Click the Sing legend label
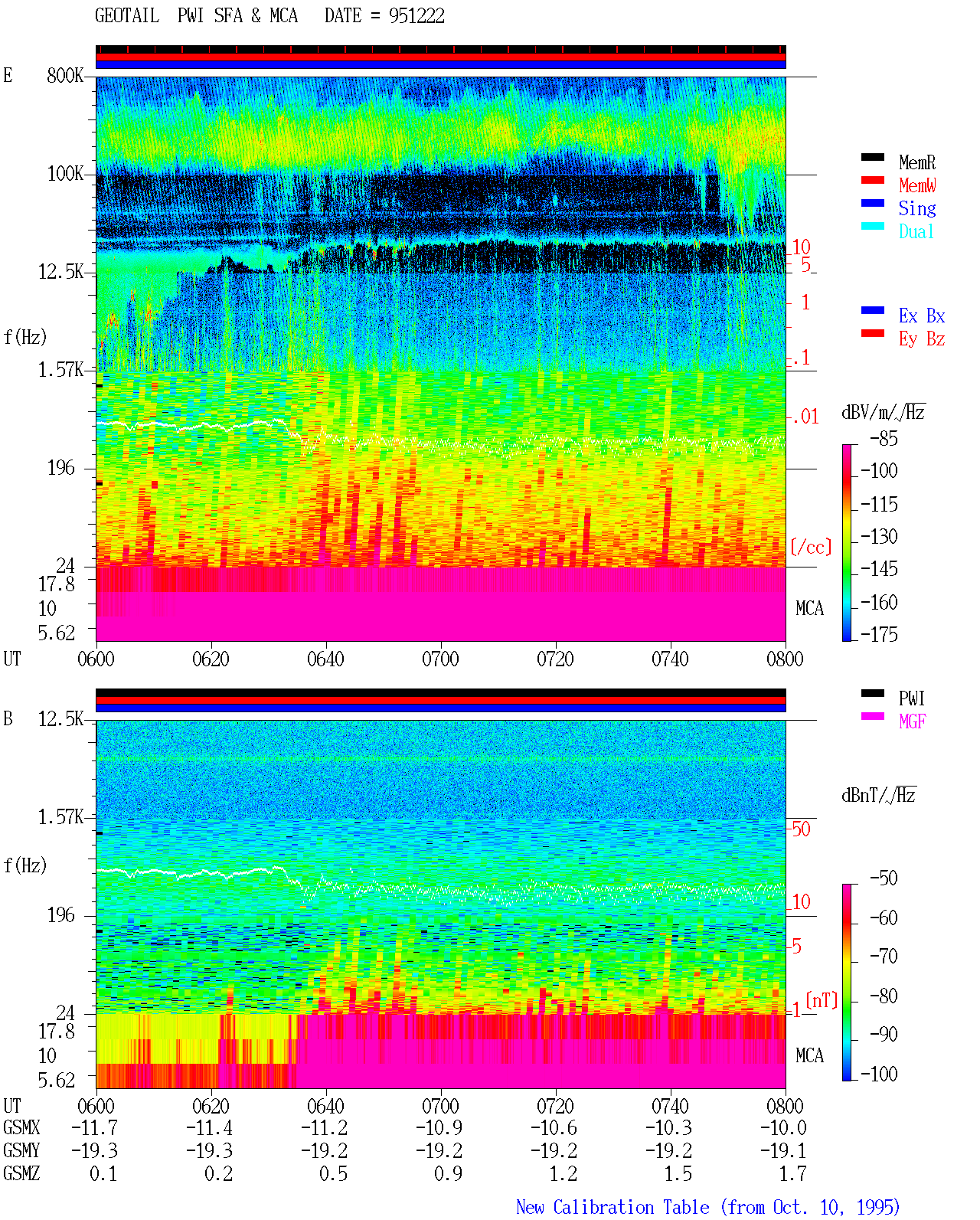Screen dimensions: 980x1220 [917, 208]
